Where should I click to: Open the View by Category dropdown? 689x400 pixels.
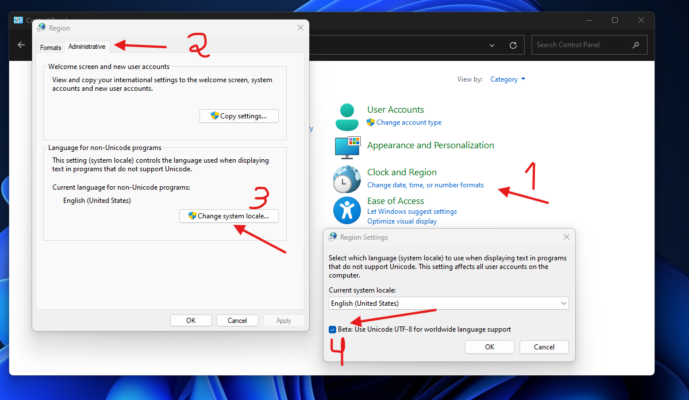[x=508, y=79]
